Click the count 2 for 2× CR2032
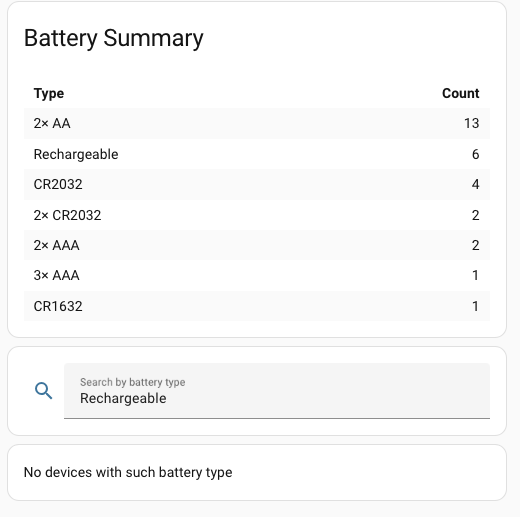520x517 pixels. pyautogui.click(x=476, y=215)
